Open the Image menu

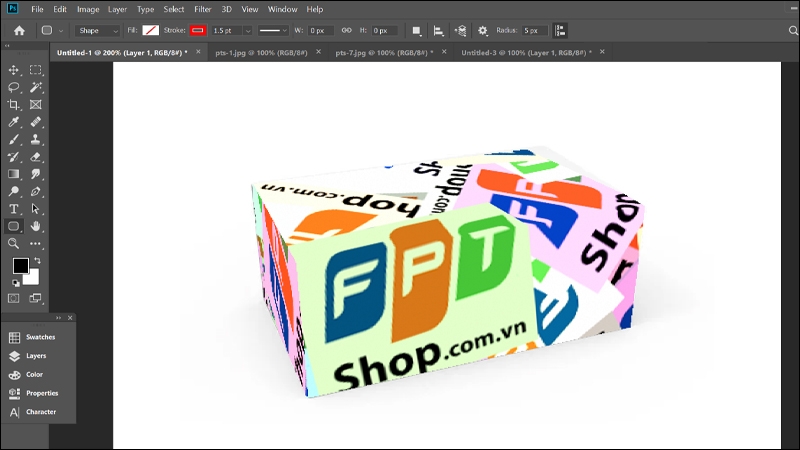[x=88, y=9]
